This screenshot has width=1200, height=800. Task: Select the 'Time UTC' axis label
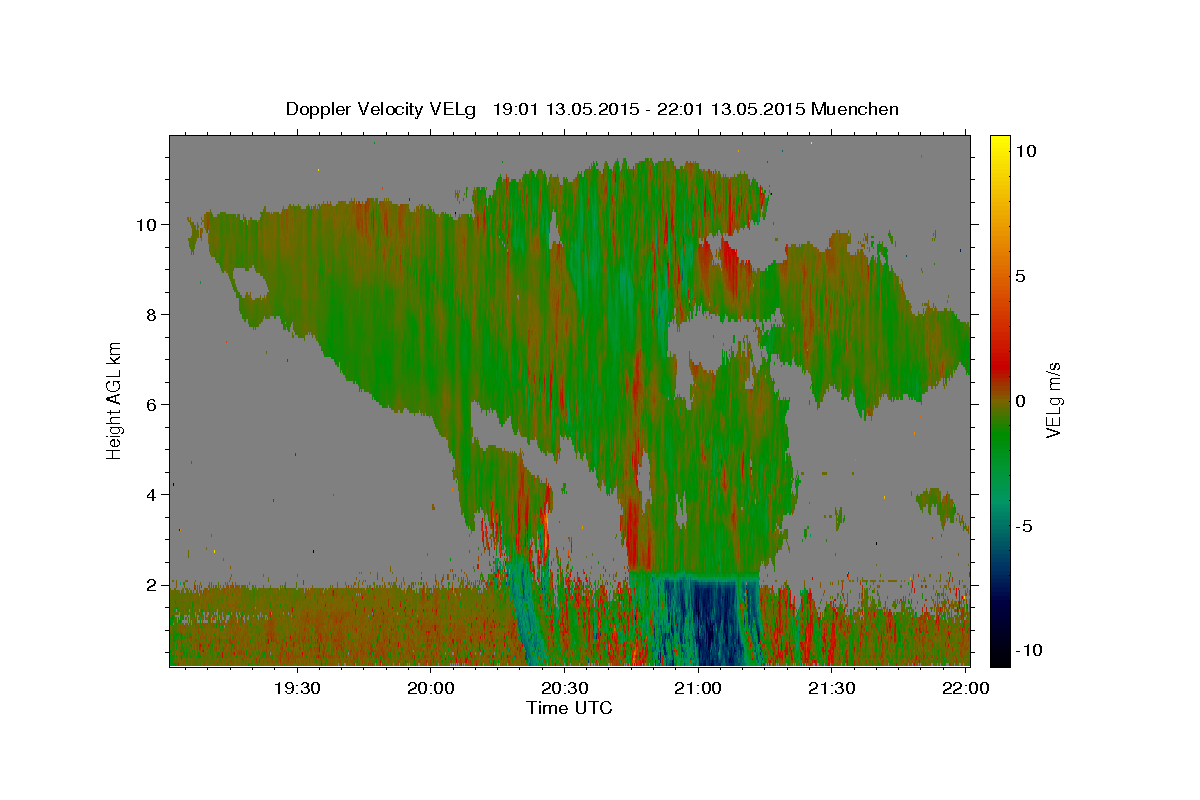[x=569, y=708]
